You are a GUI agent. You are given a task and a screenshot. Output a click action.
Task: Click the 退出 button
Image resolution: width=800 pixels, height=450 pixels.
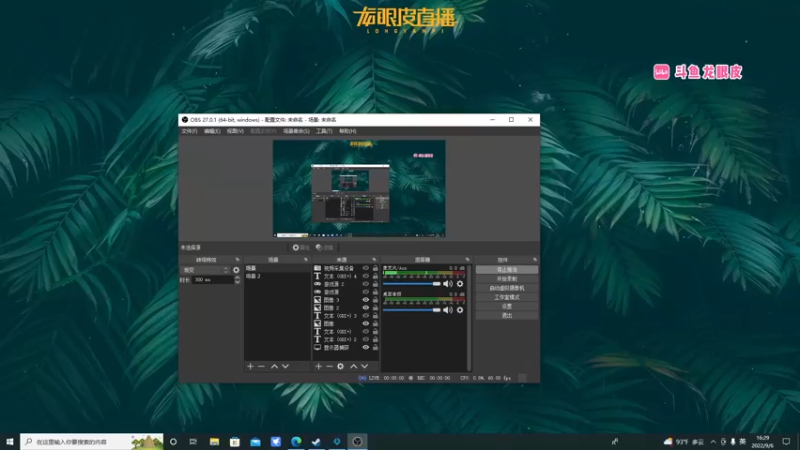coord(507,315)
